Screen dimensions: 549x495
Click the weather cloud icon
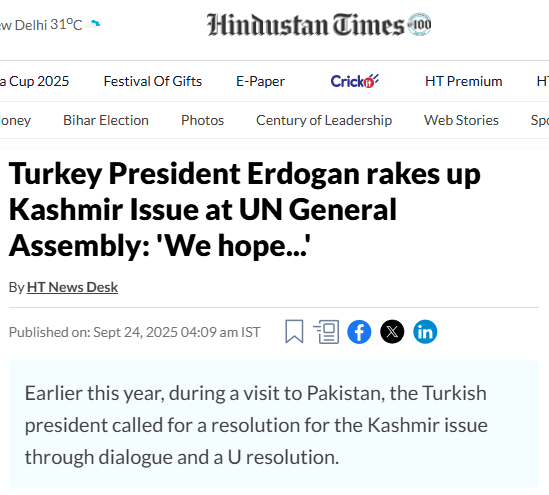tap(93, 24)
